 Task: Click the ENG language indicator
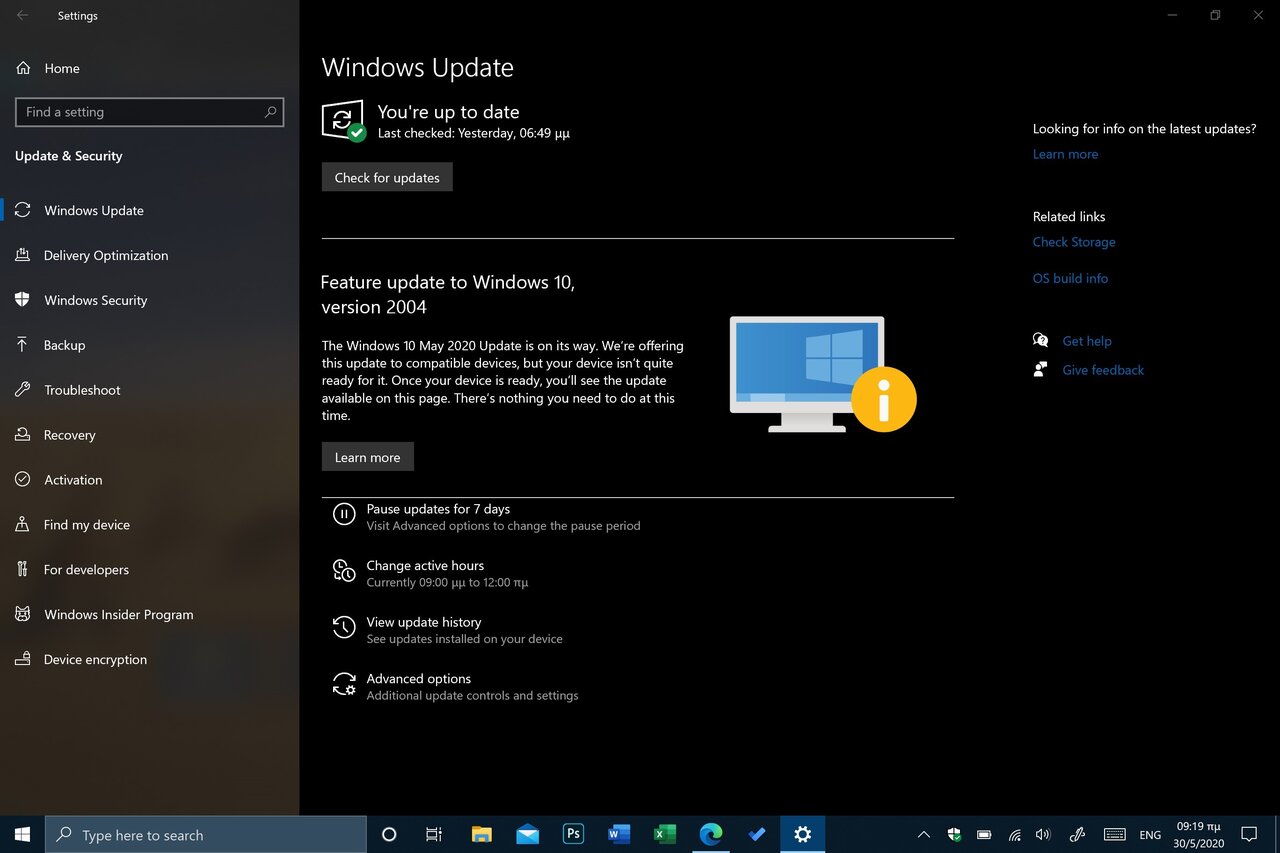pyautogui.click(x=1150, y=835)
